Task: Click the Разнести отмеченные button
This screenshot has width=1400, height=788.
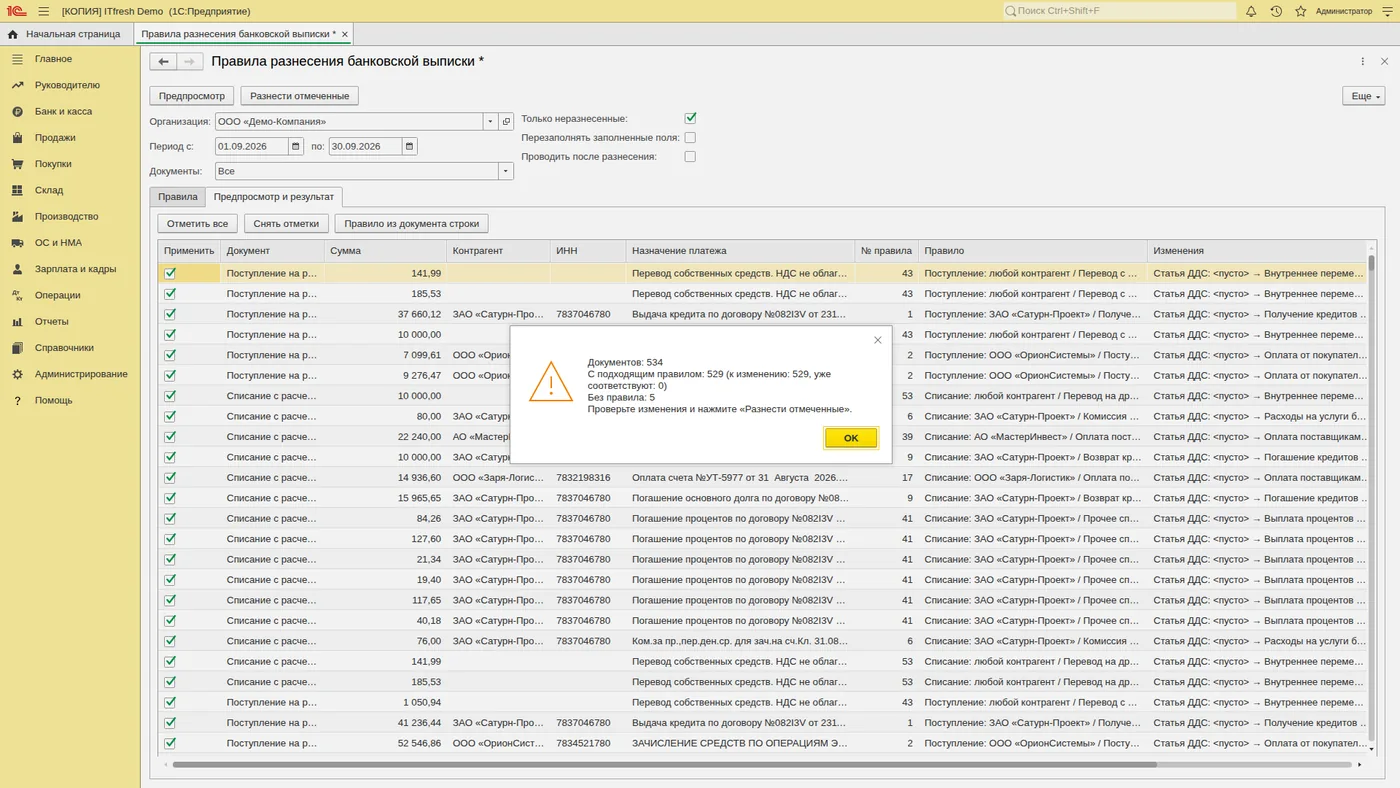Action: pyautogui.click(x=300, y=96)
